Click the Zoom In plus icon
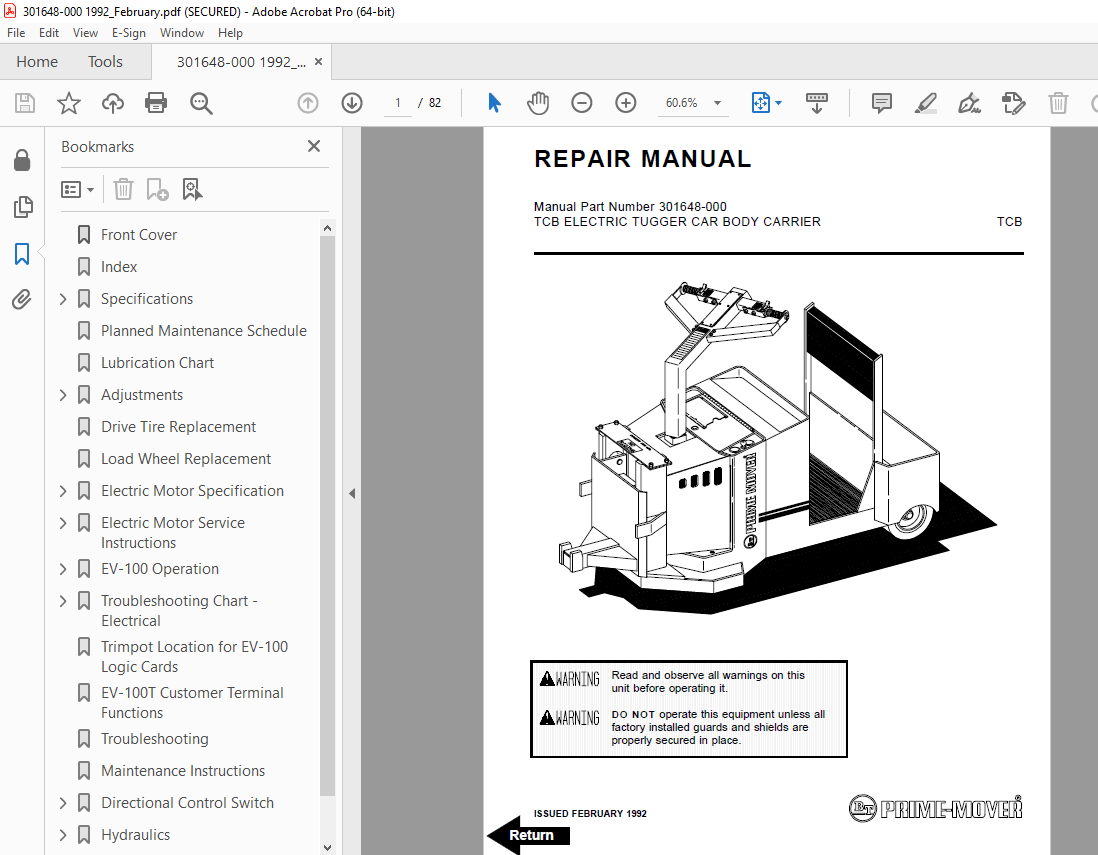This screenshot has height=855, width=1098. [626, 103]
